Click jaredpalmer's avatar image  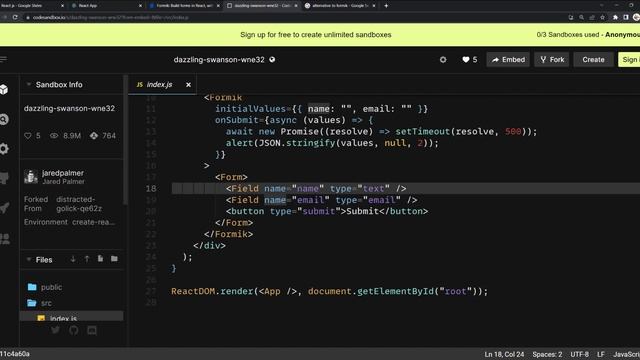(31, 177)
